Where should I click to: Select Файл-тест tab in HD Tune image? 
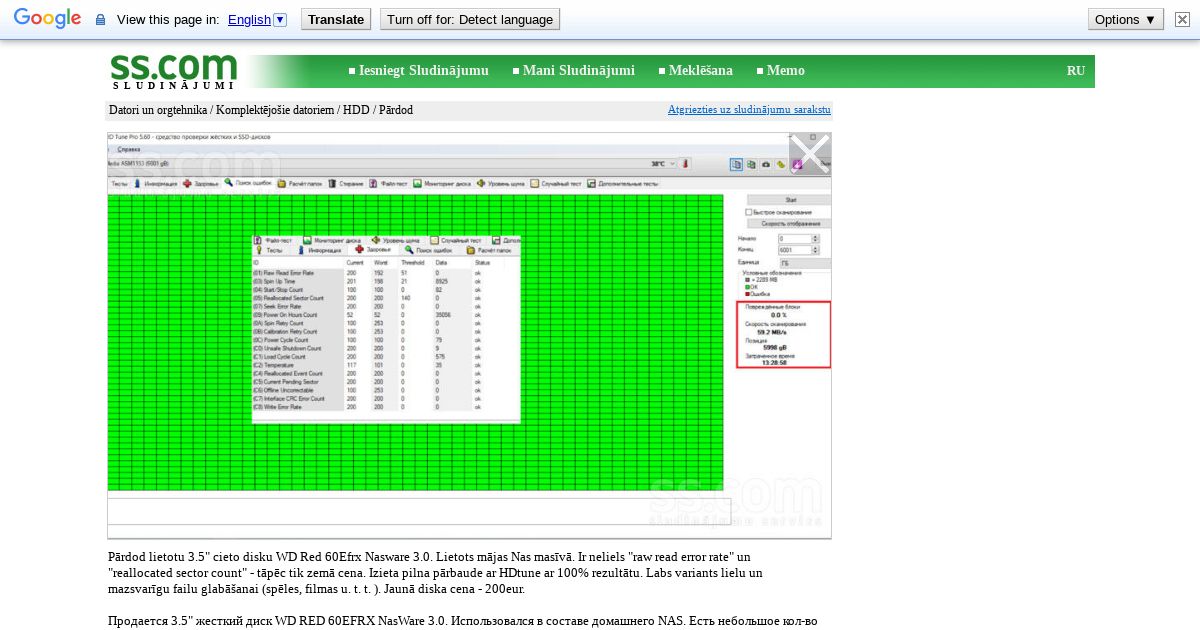(x=389, y=184)
